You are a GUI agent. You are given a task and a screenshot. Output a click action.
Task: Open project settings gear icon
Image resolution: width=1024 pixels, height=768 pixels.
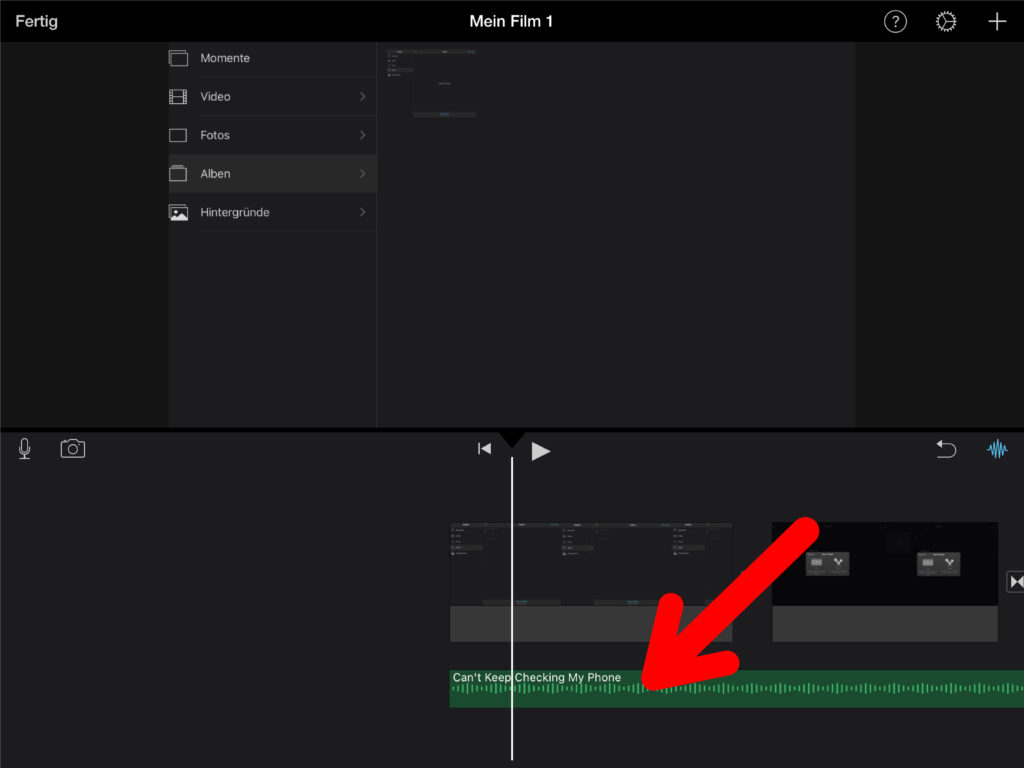[946, 22]
